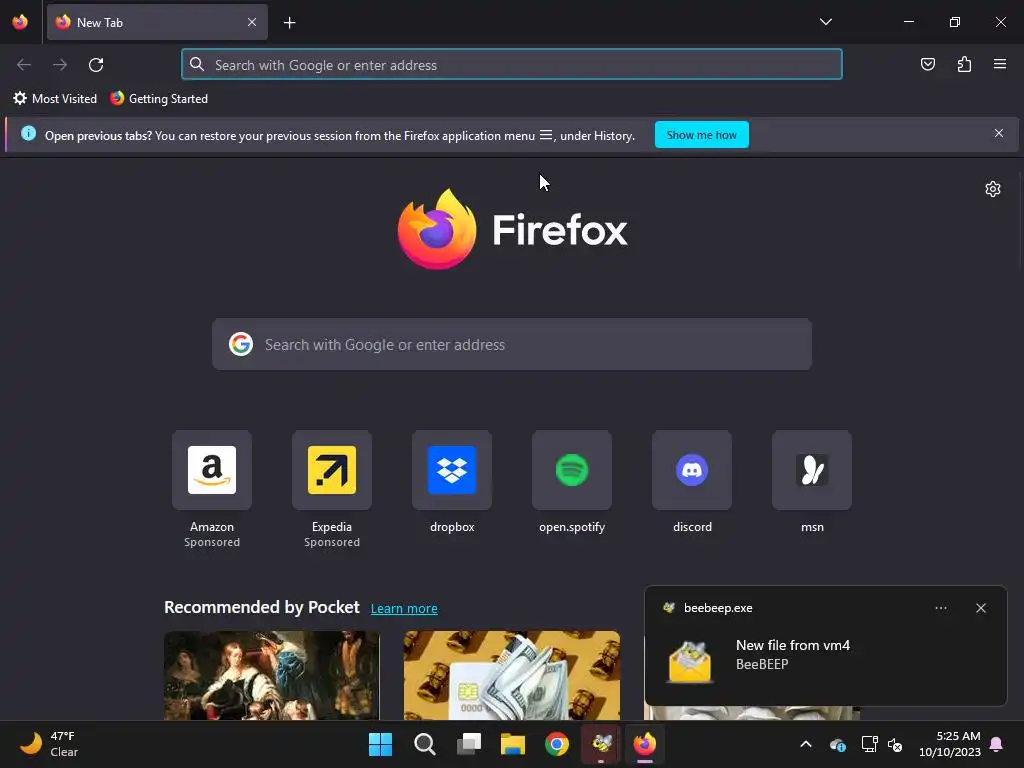Show hidden system tray icons
This screenshot has height=768, width=1024.
806,744
